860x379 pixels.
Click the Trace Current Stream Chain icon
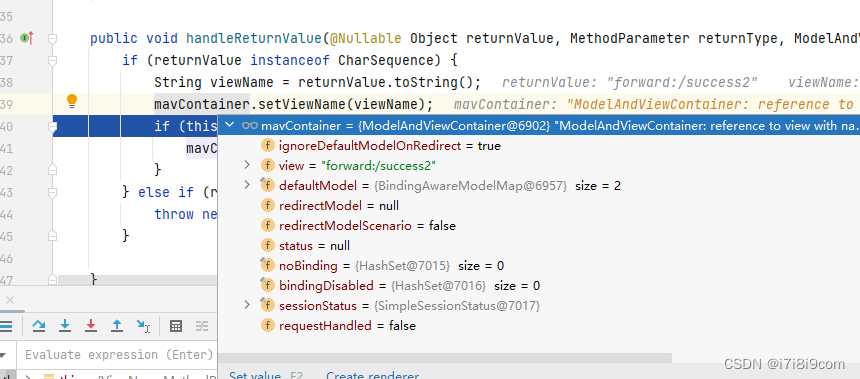[202, 326]
